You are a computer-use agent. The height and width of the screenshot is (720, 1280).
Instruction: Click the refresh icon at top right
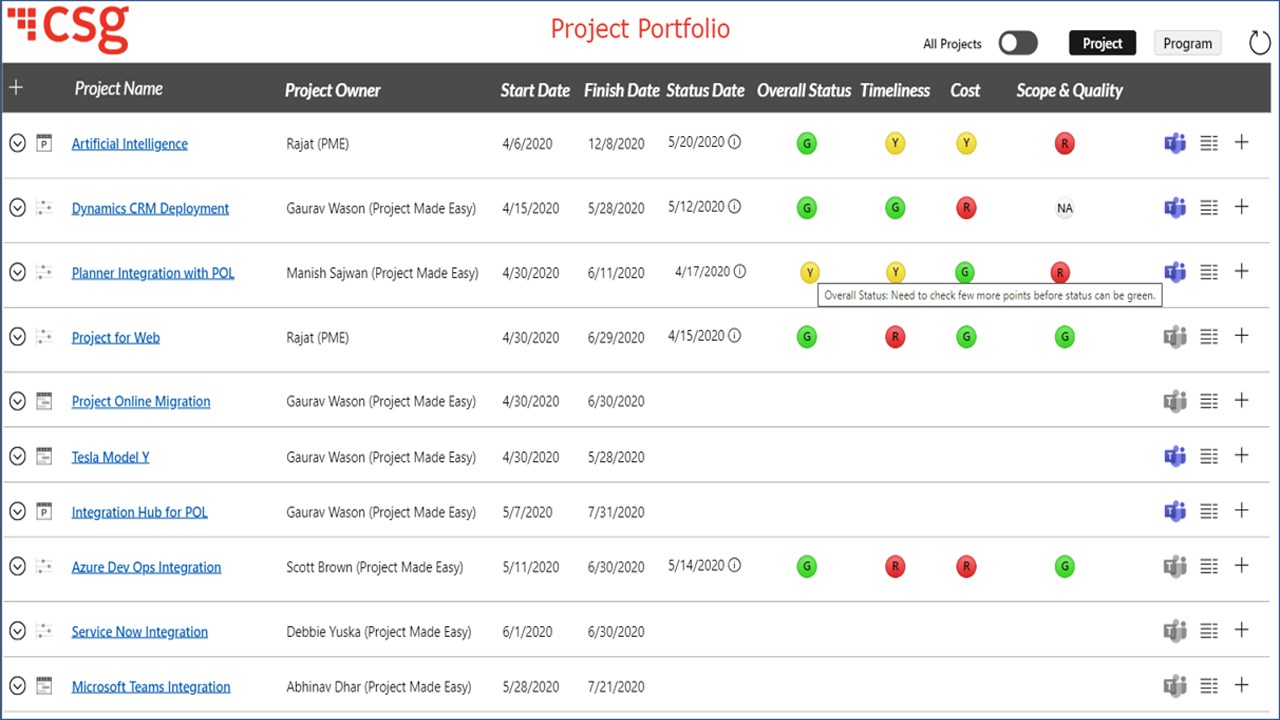point(1259,42)
